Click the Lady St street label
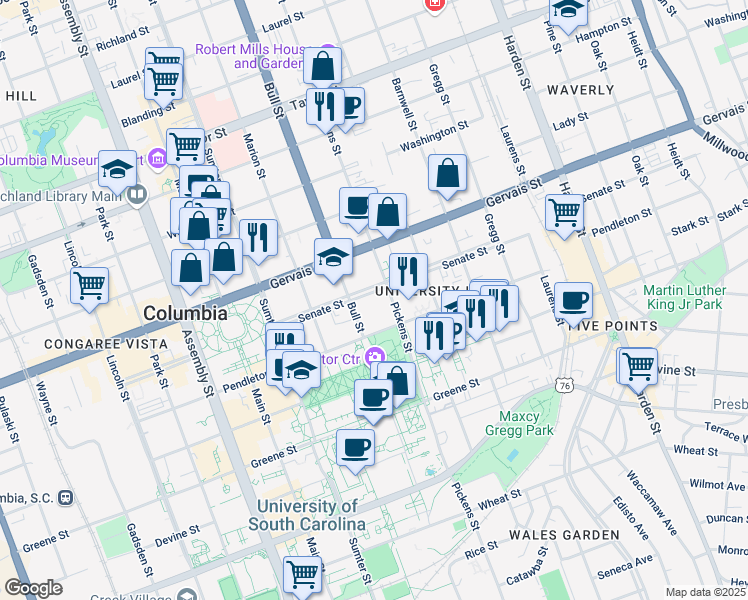 571,121
